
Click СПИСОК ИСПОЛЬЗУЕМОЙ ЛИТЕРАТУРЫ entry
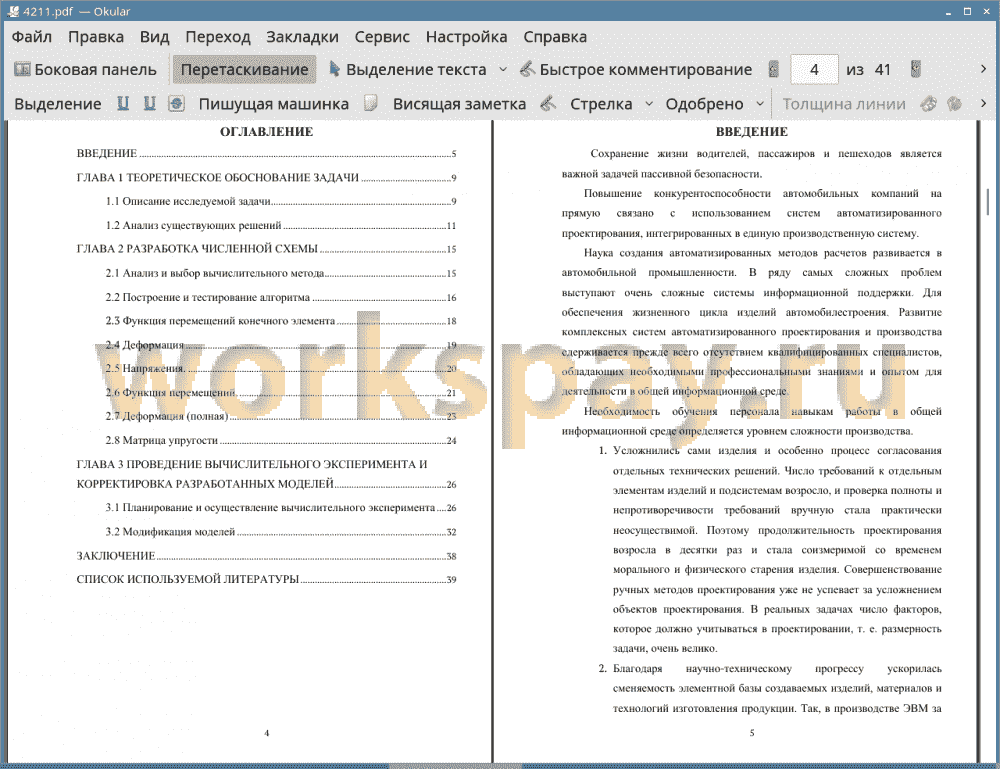pyautogui.click(x=266, y=580)
